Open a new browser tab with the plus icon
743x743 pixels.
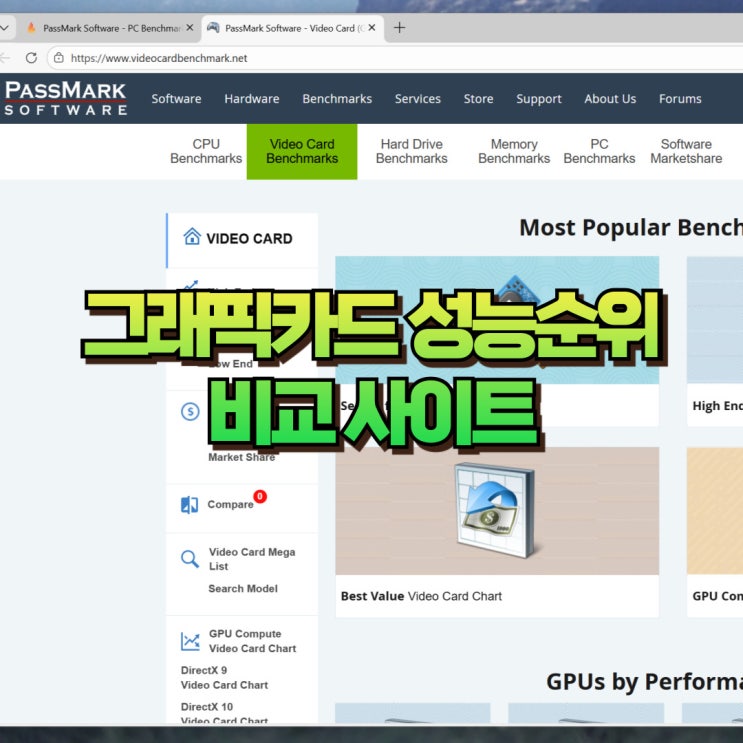coord(399,28)
